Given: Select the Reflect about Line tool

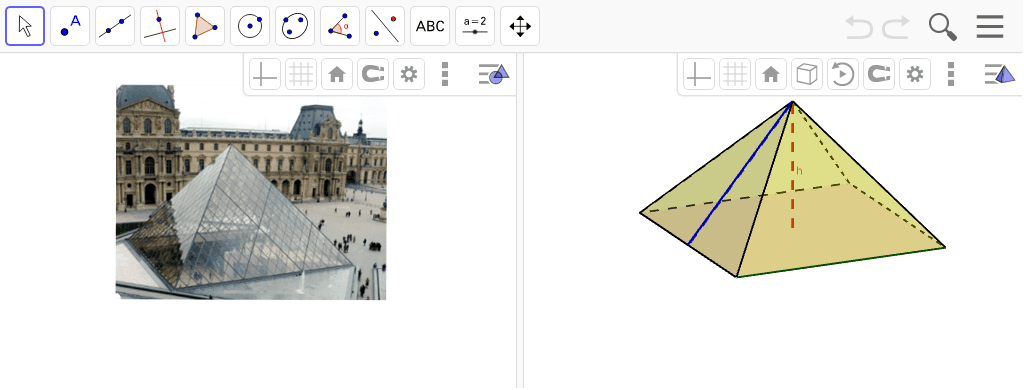Looking at the screenshot, I should [x=385, y=26].
